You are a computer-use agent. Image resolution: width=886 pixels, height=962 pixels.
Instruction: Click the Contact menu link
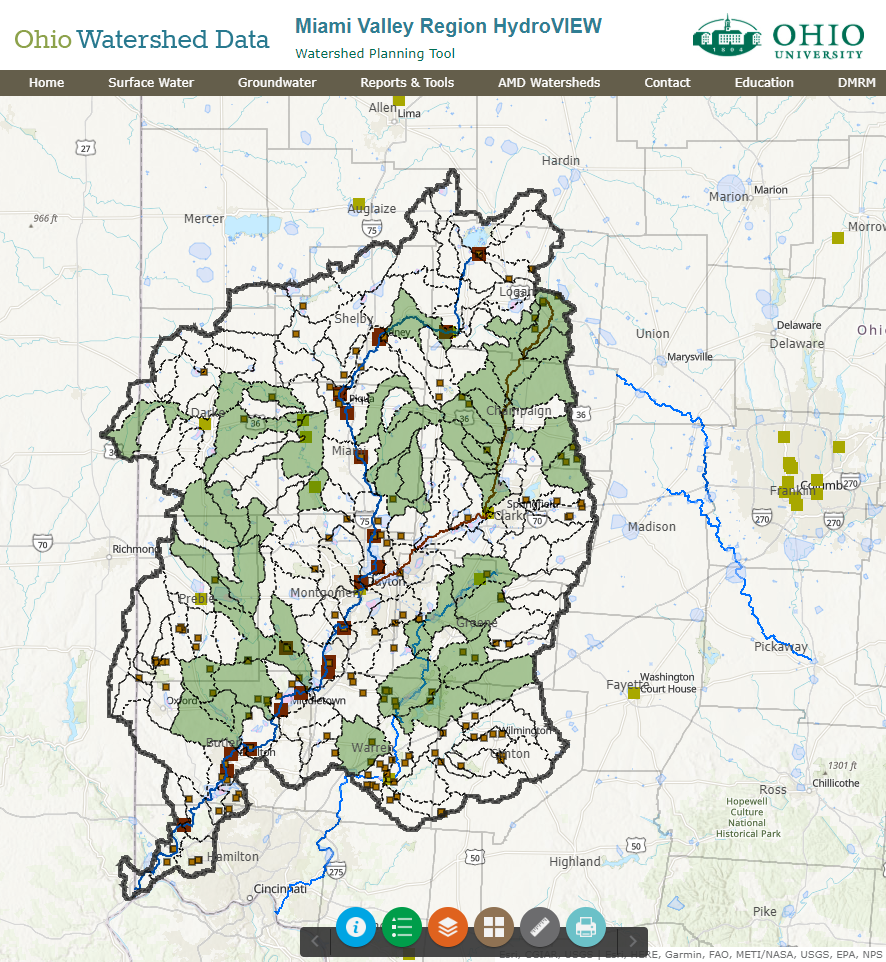click(667, 83)
